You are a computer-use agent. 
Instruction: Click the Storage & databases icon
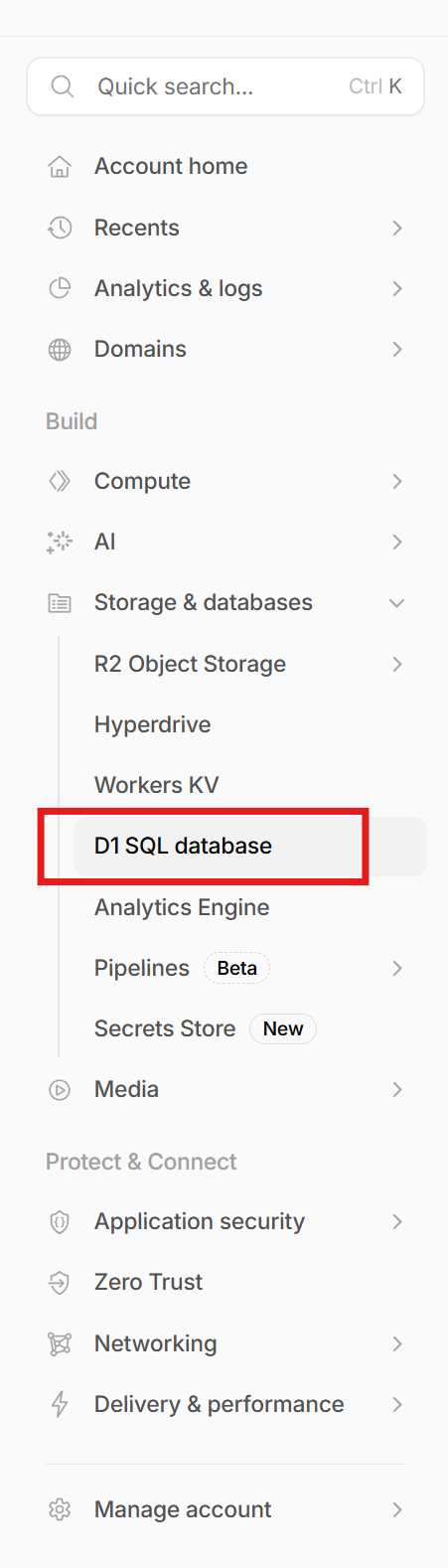coord(60,603)
